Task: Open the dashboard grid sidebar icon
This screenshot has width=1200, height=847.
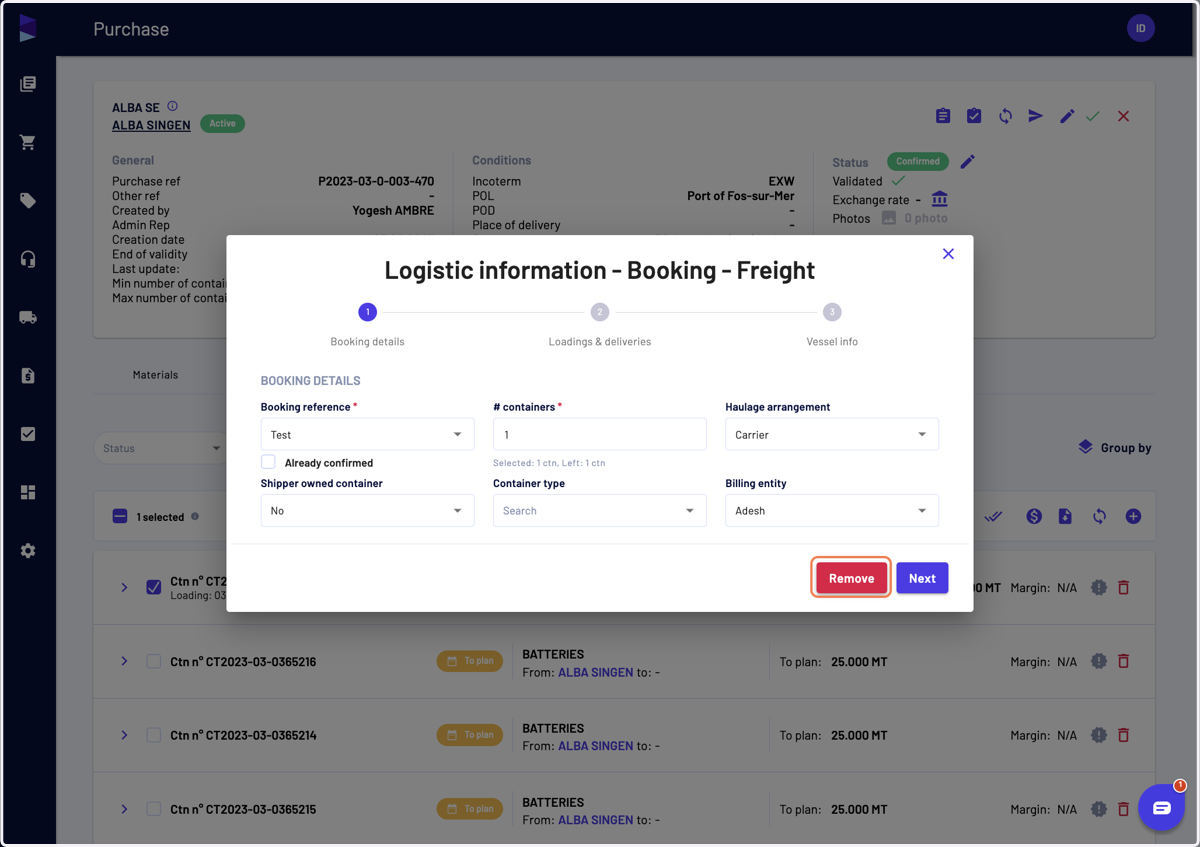Action: (28, 492)
